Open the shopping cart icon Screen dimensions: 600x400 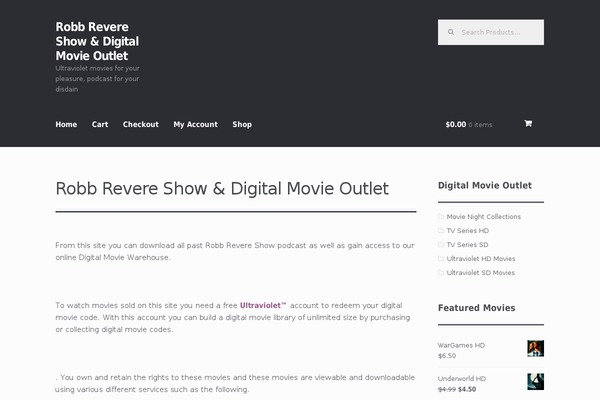pyautogui.click(x=528, y=123)
